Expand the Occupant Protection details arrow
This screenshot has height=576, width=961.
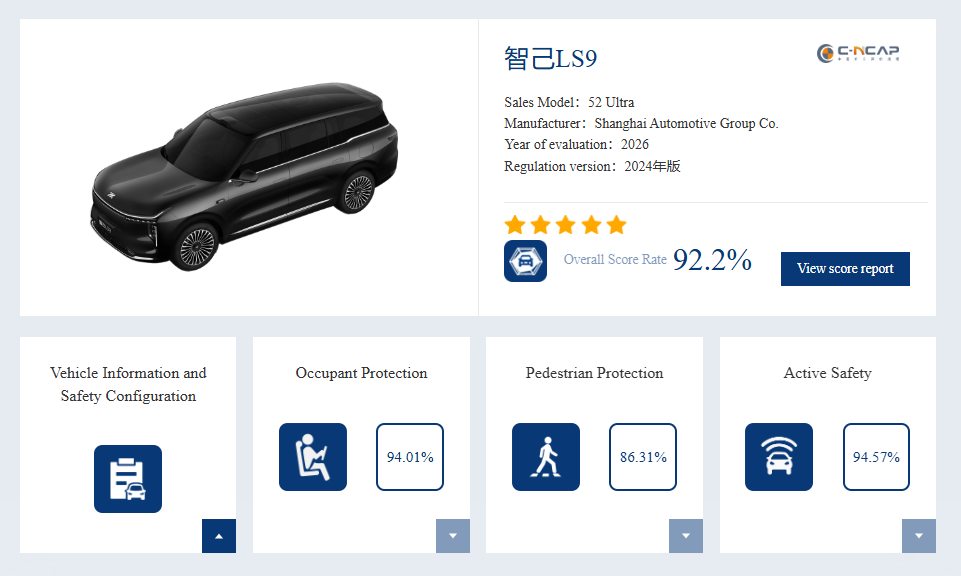(453, 536)
